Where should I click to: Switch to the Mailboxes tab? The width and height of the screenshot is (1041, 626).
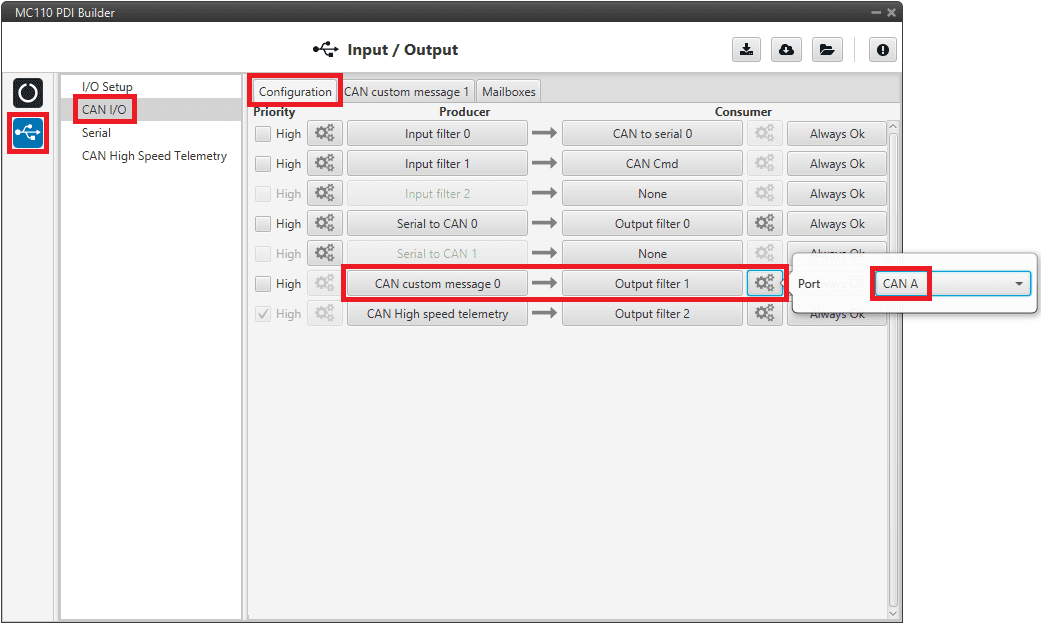click(x=508, y=92)
